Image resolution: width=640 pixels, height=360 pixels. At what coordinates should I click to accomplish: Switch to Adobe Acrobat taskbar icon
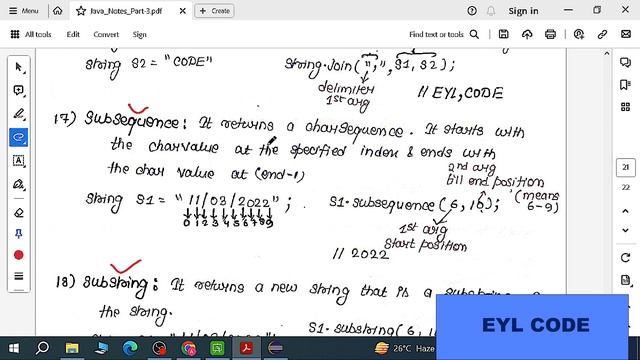[x=247, y=348]
